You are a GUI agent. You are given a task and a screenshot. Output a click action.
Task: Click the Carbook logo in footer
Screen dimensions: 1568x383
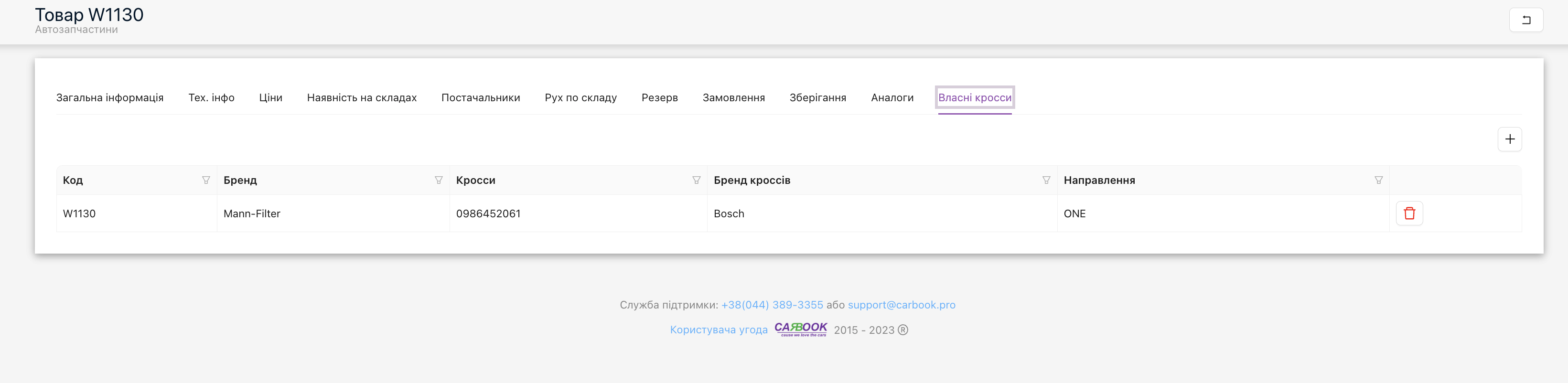[x=800, y=329]
